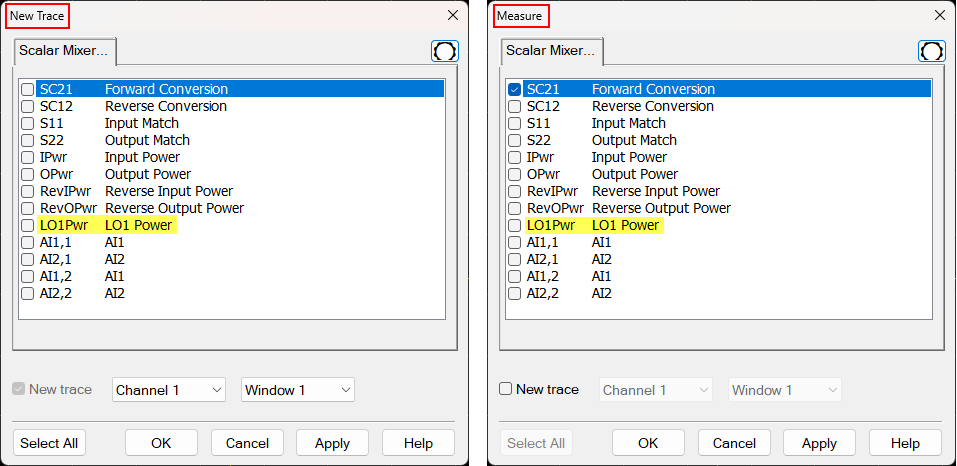Enable SC12 Reverse Conversion in New Trace

pos(28,106)
